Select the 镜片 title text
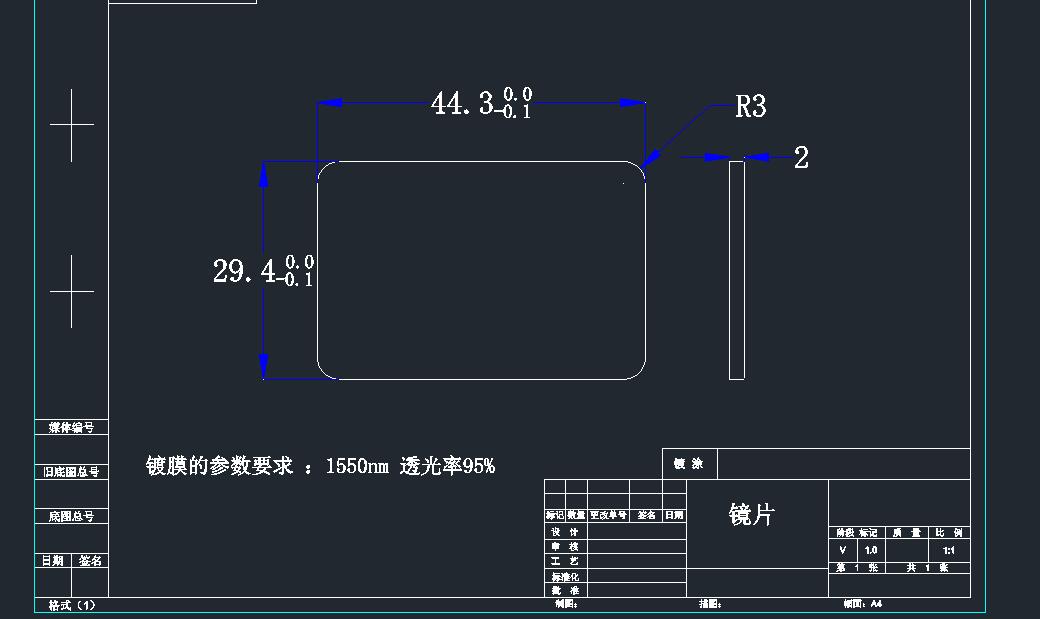Viewport: 1040px width, 619px height. tap(752, 515)
